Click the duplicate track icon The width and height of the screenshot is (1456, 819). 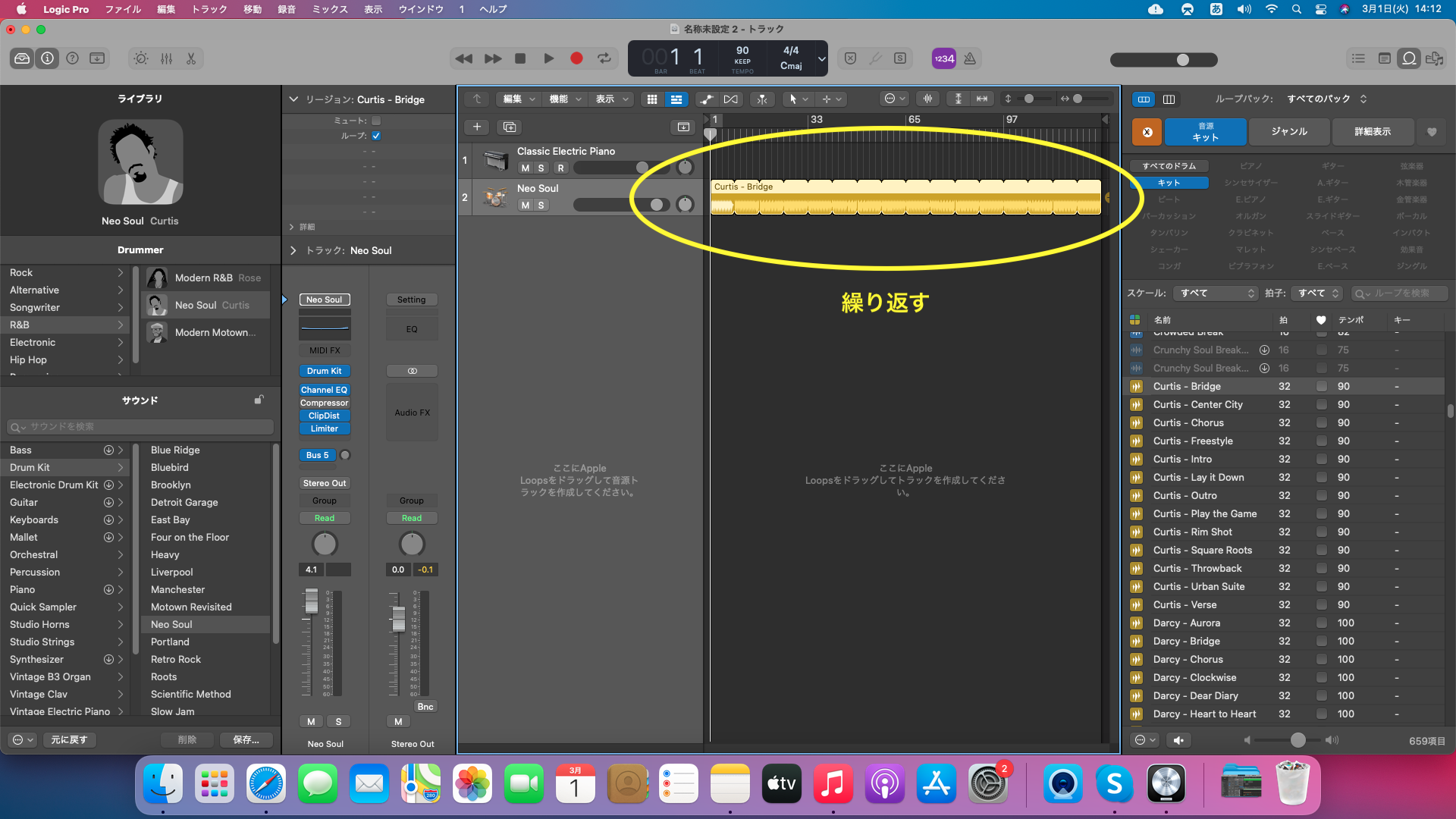[x=510, y=127]
